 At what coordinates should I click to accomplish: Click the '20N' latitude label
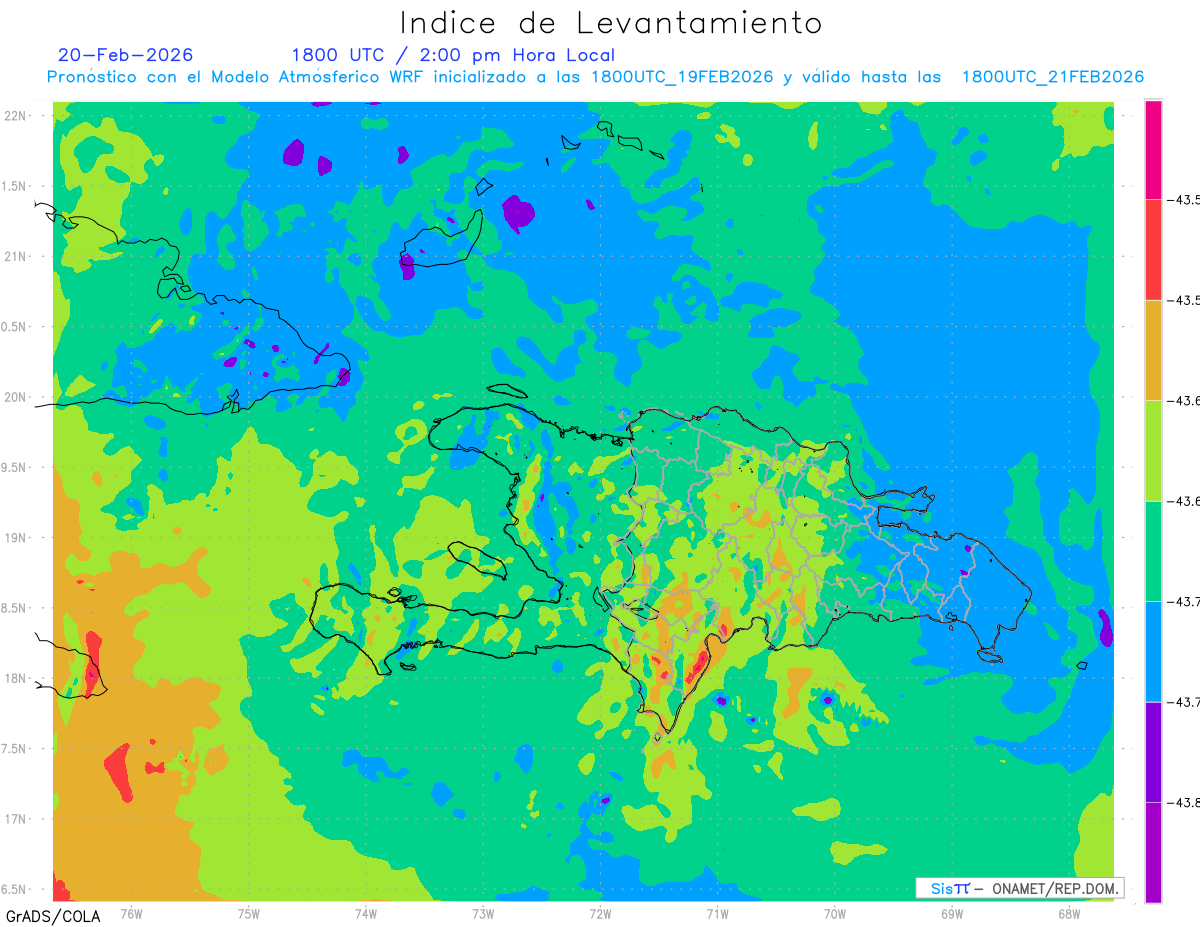17,398
